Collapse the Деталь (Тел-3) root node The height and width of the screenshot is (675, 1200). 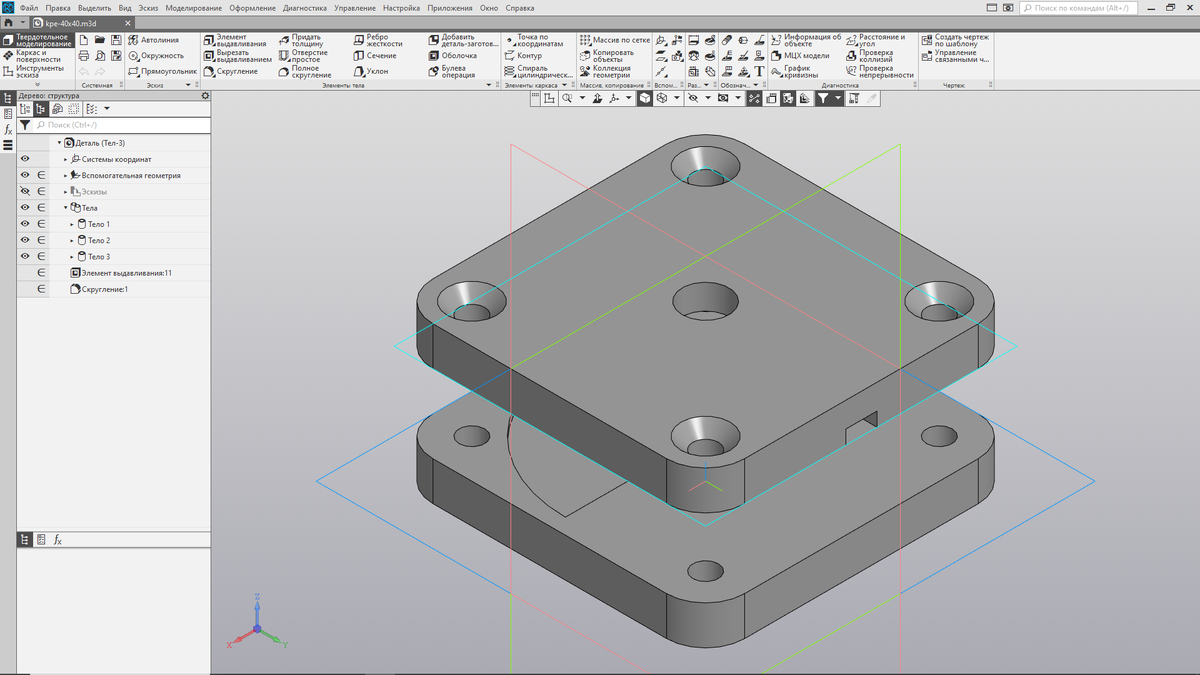click(x=59, y=143)
